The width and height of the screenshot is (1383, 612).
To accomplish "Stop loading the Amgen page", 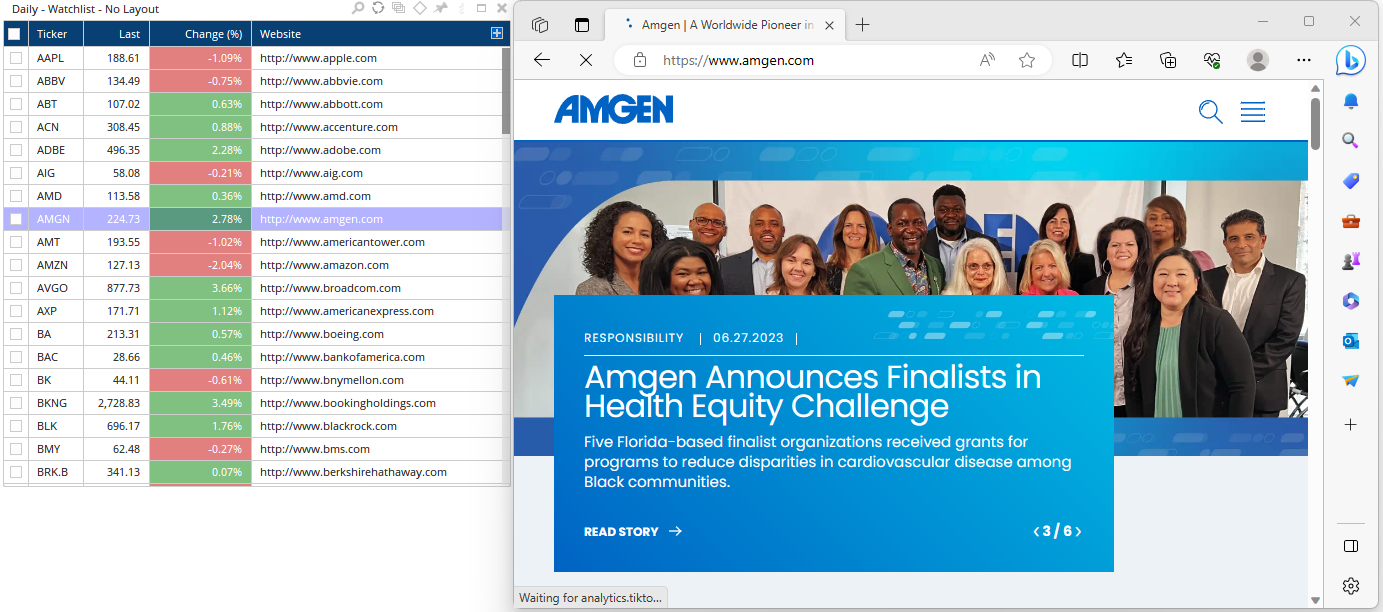I will click(x=586, y=60).
